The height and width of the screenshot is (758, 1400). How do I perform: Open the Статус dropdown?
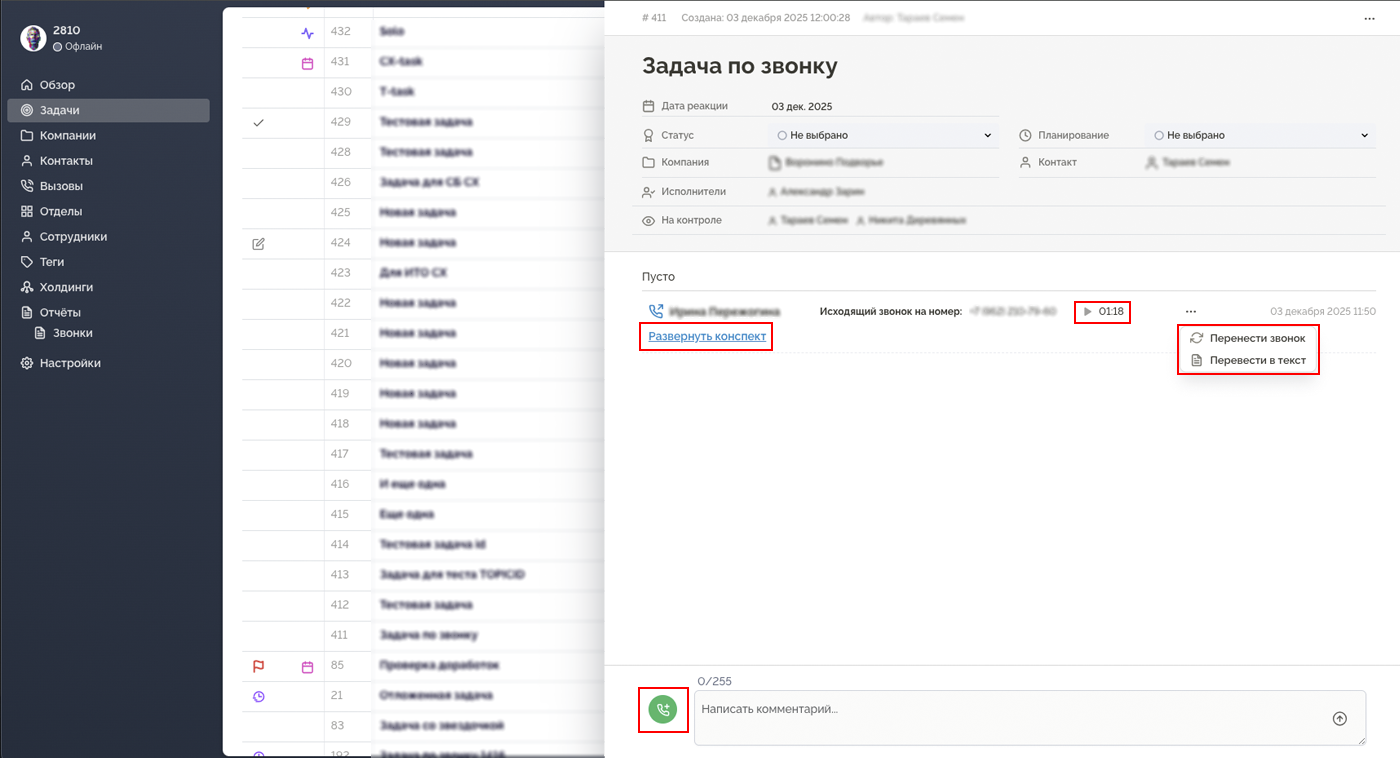click(988, 134)
